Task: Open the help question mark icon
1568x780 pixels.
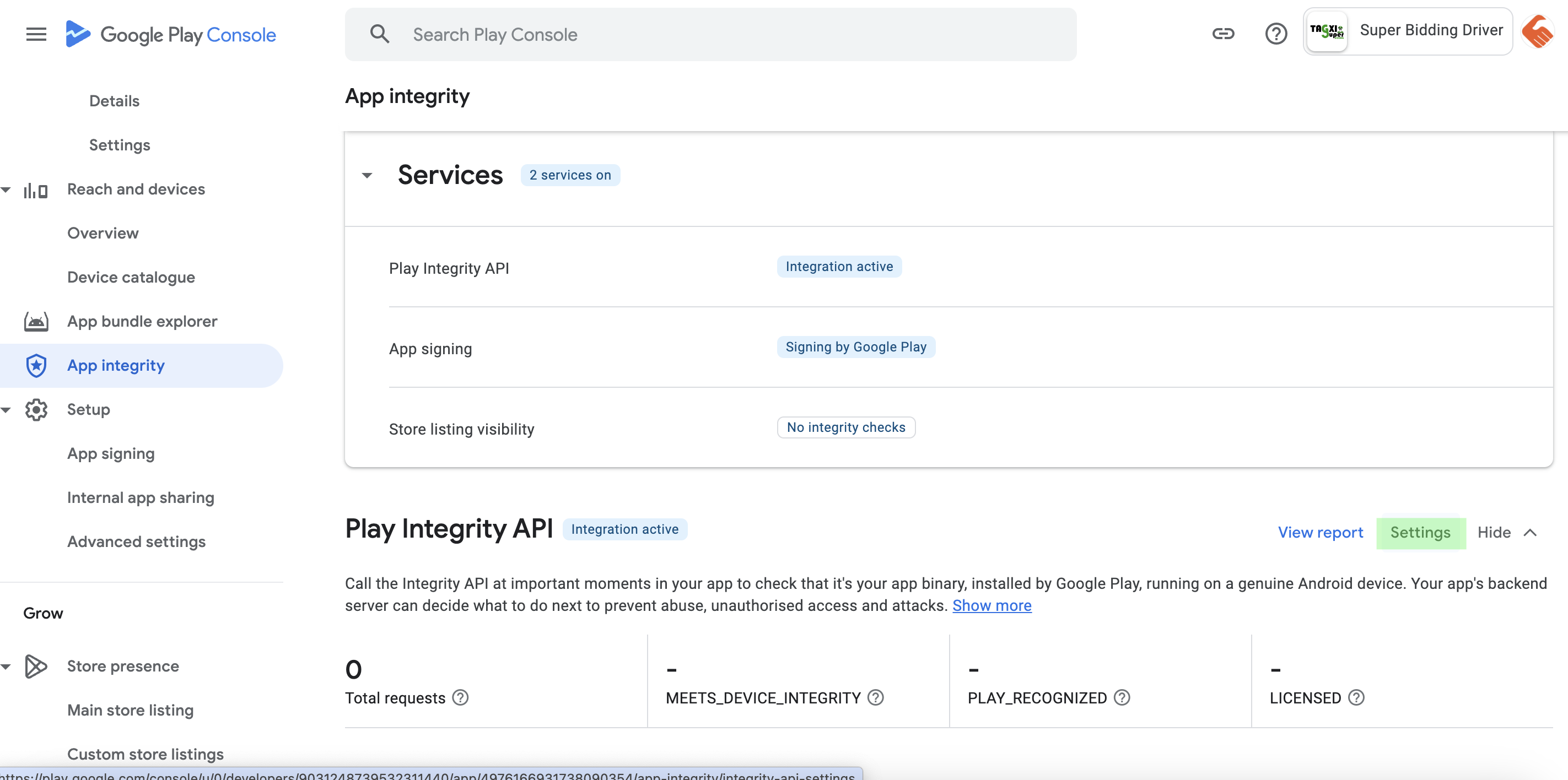Action: point(1276,34)
